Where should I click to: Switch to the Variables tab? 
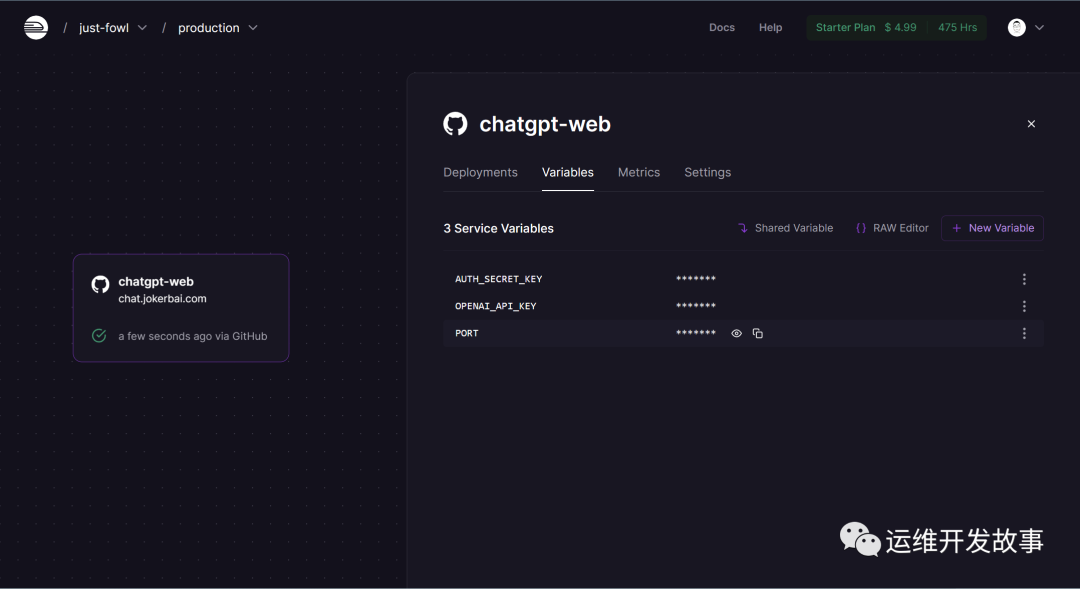tap(568, 172)
